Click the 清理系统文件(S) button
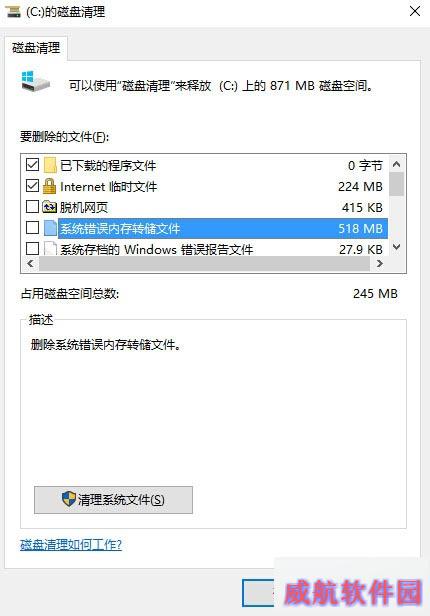This screenshot has width=430, height=616. [x=113, y=500]
